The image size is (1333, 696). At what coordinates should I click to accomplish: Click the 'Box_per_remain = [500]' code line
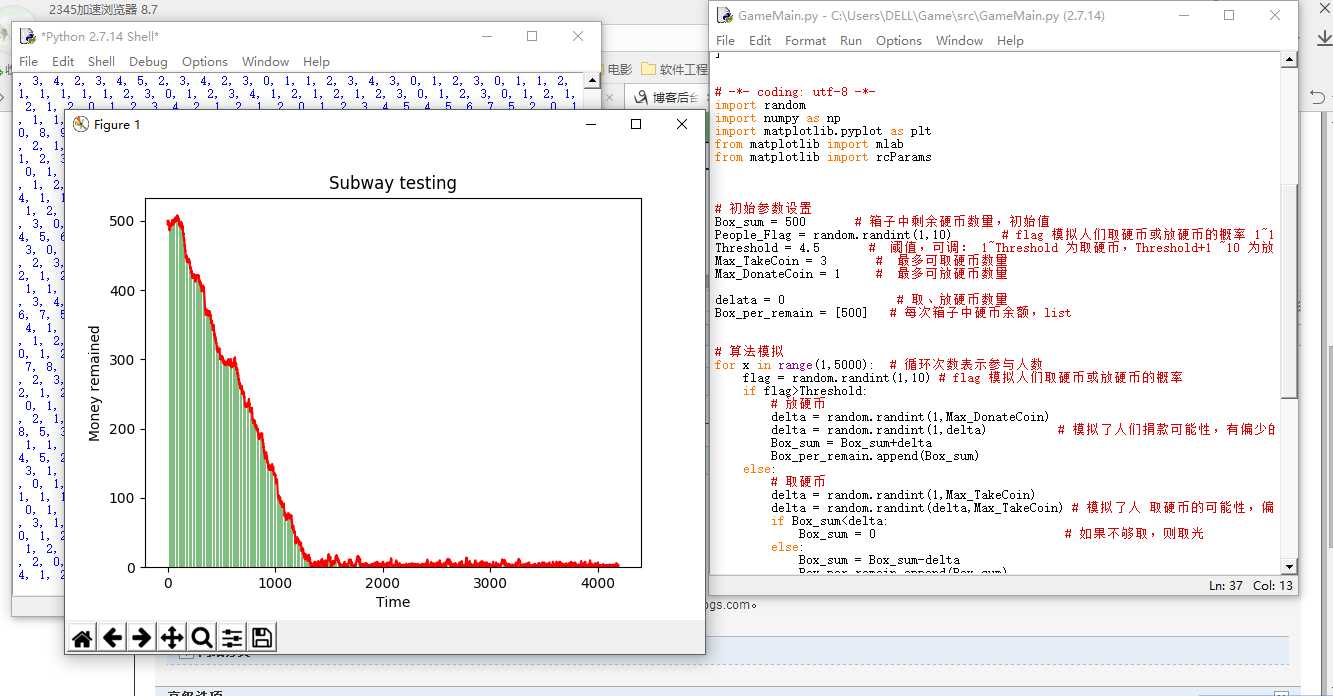[x=791, y=313]
